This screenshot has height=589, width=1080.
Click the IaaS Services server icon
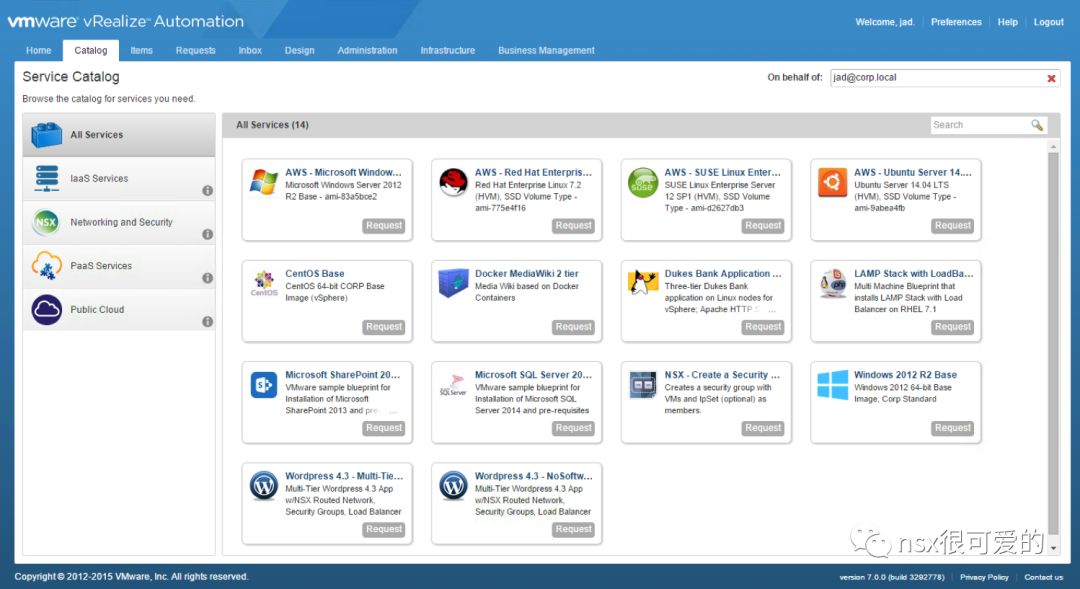[47, 178]
